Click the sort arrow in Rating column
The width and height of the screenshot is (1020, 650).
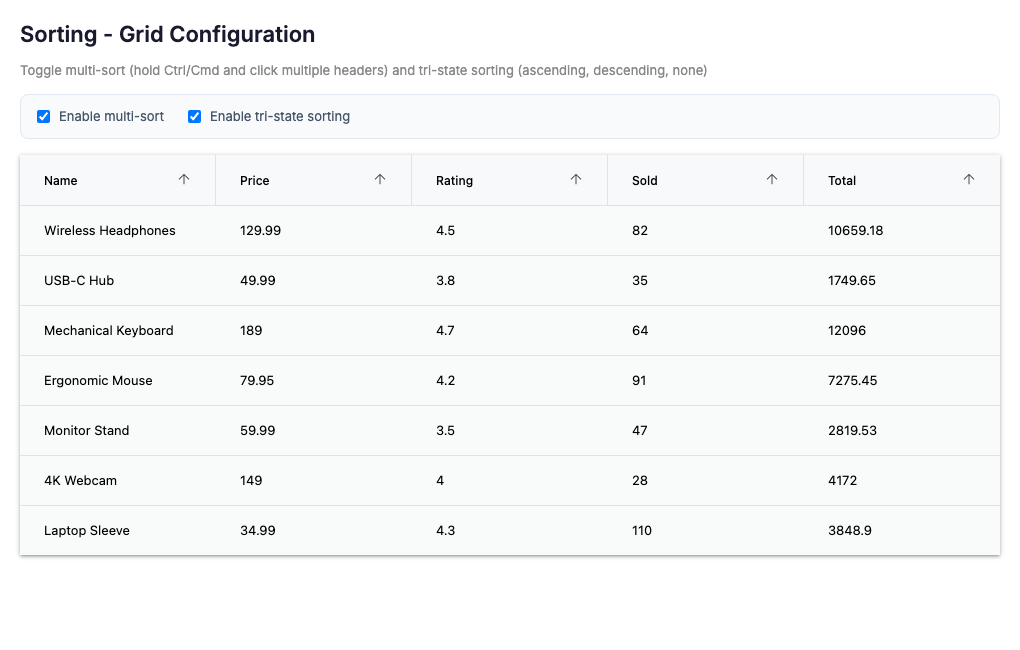(576, 180)
